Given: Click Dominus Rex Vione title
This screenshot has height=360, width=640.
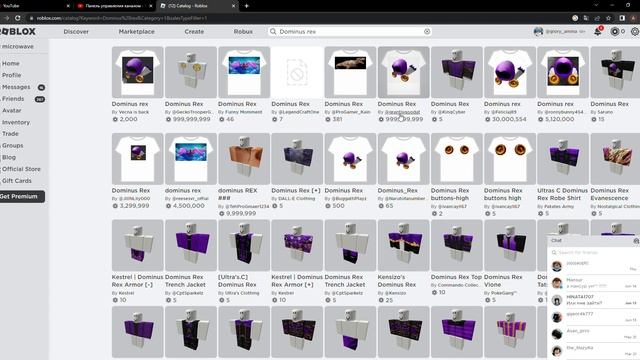Looking at the screenshot, I should pos(503,281).
